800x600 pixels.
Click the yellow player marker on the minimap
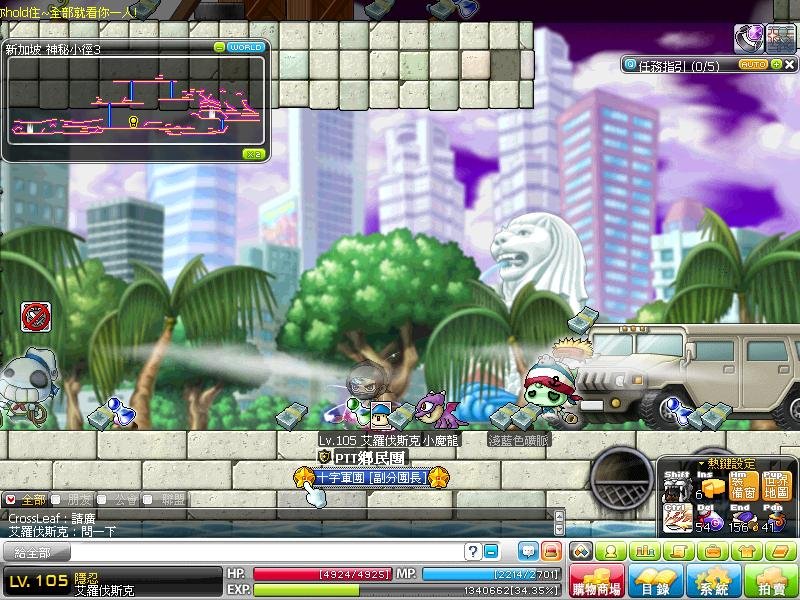pos(133,121)
